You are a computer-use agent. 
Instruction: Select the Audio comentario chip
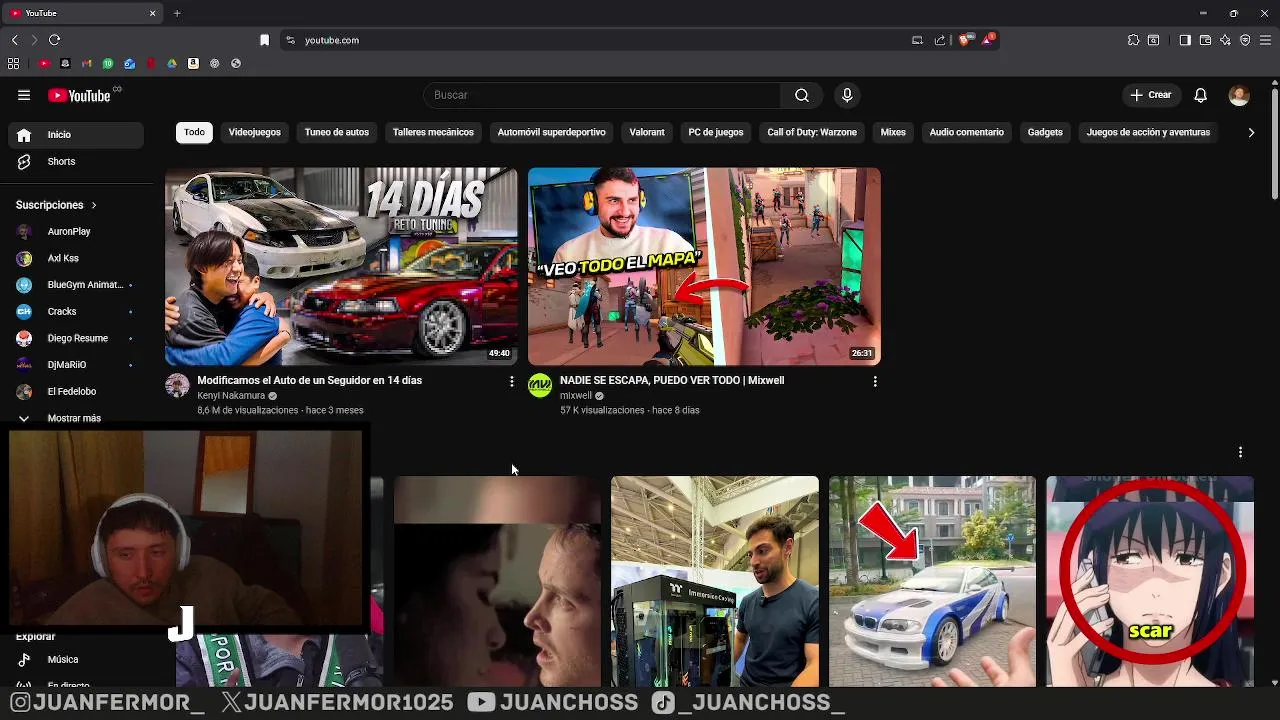tap(966, 132)
